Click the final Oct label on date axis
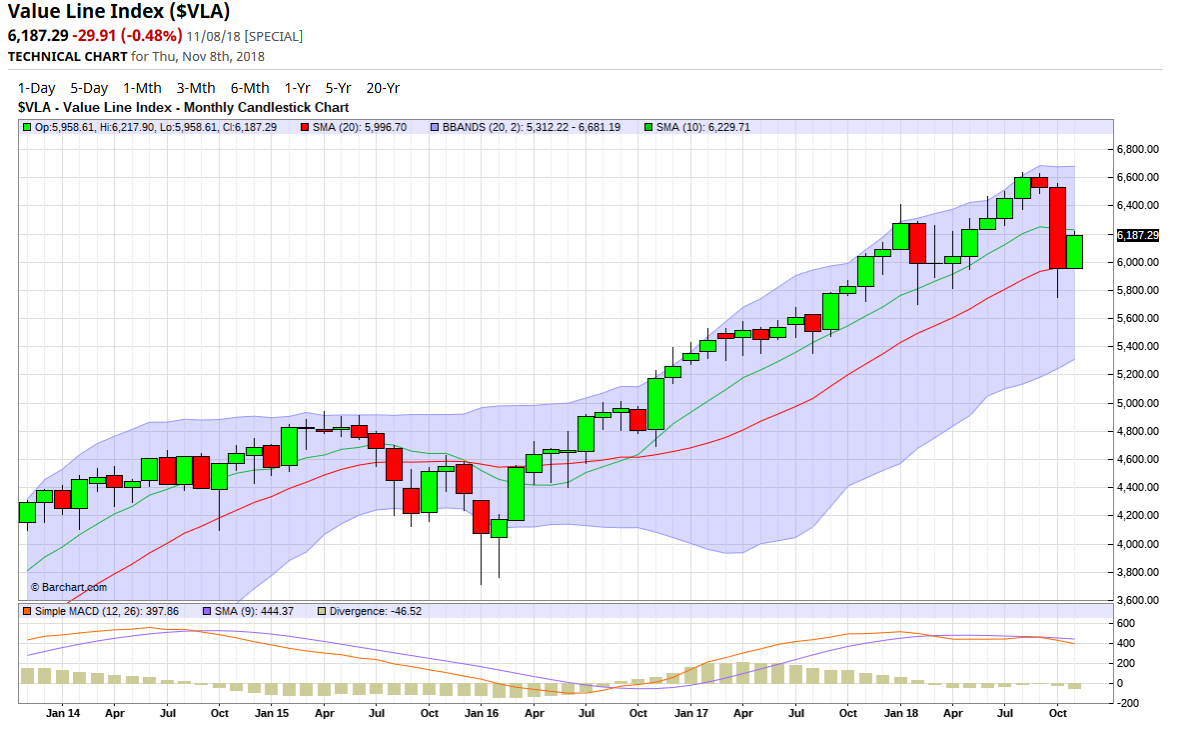This screenshot has height=738, width=1185. (1058, 713)
